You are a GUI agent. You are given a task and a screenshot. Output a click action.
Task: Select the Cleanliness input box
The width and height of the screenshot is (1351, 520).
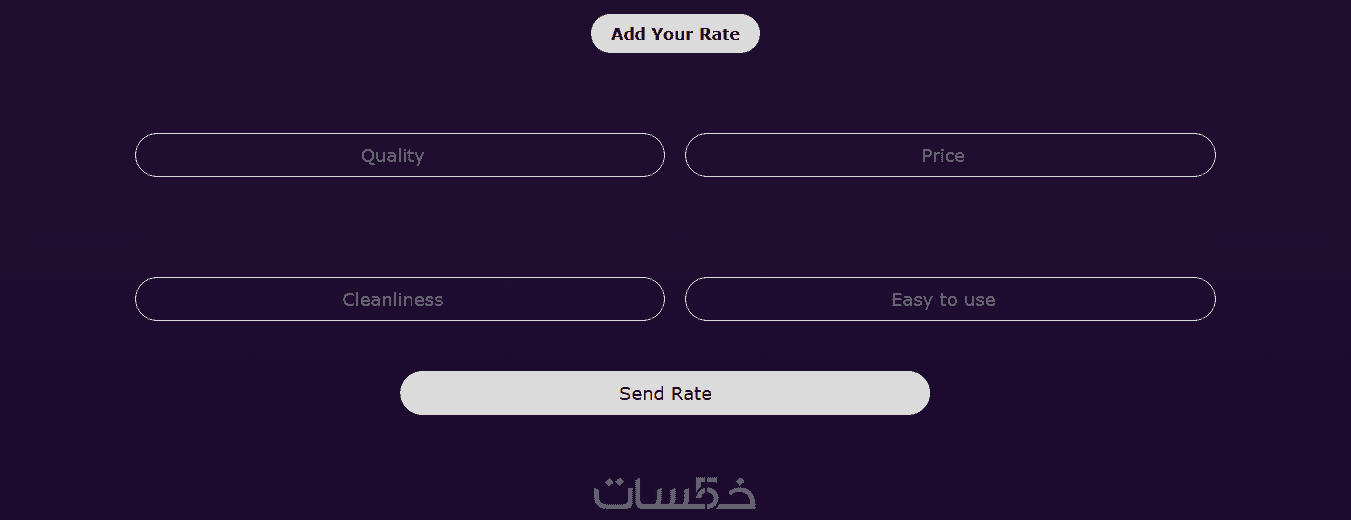point(399,299)
